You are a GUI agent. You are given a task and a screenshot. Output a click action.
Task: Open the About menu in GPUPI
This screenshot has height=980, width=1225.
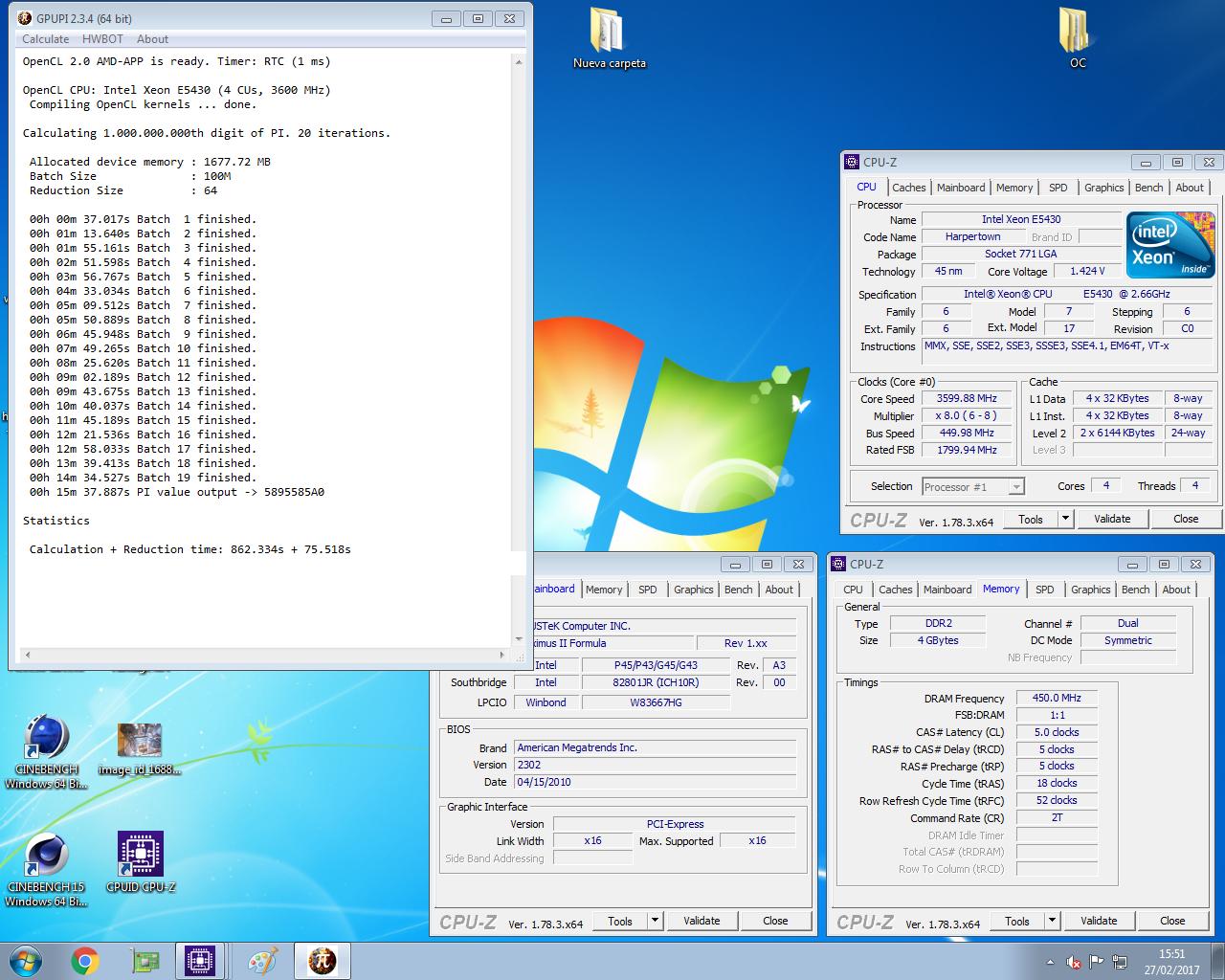pos(152,39)
